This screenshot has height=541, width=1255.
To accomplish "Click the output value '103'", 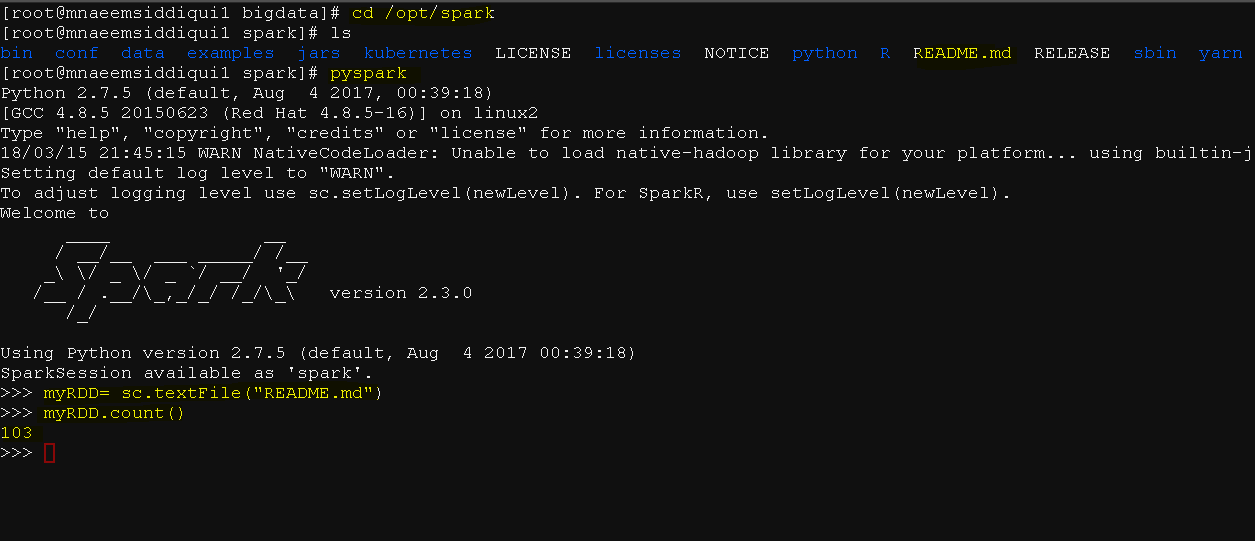I will point(17,433).
